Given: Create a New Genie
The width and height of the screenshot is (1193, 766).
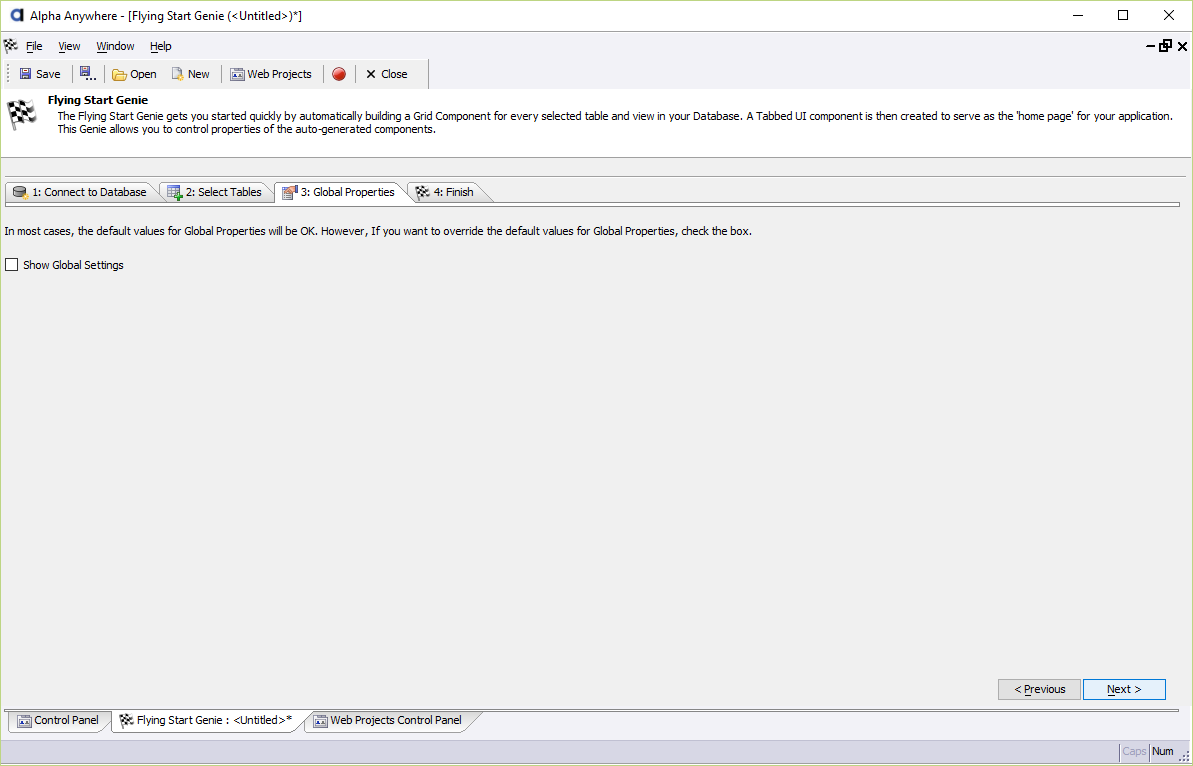Looking at the screenshot, I should 190,74.
